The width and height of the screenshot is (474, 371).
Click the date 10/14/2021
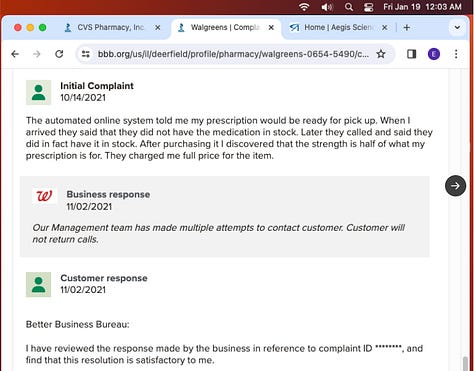[83, 98]
